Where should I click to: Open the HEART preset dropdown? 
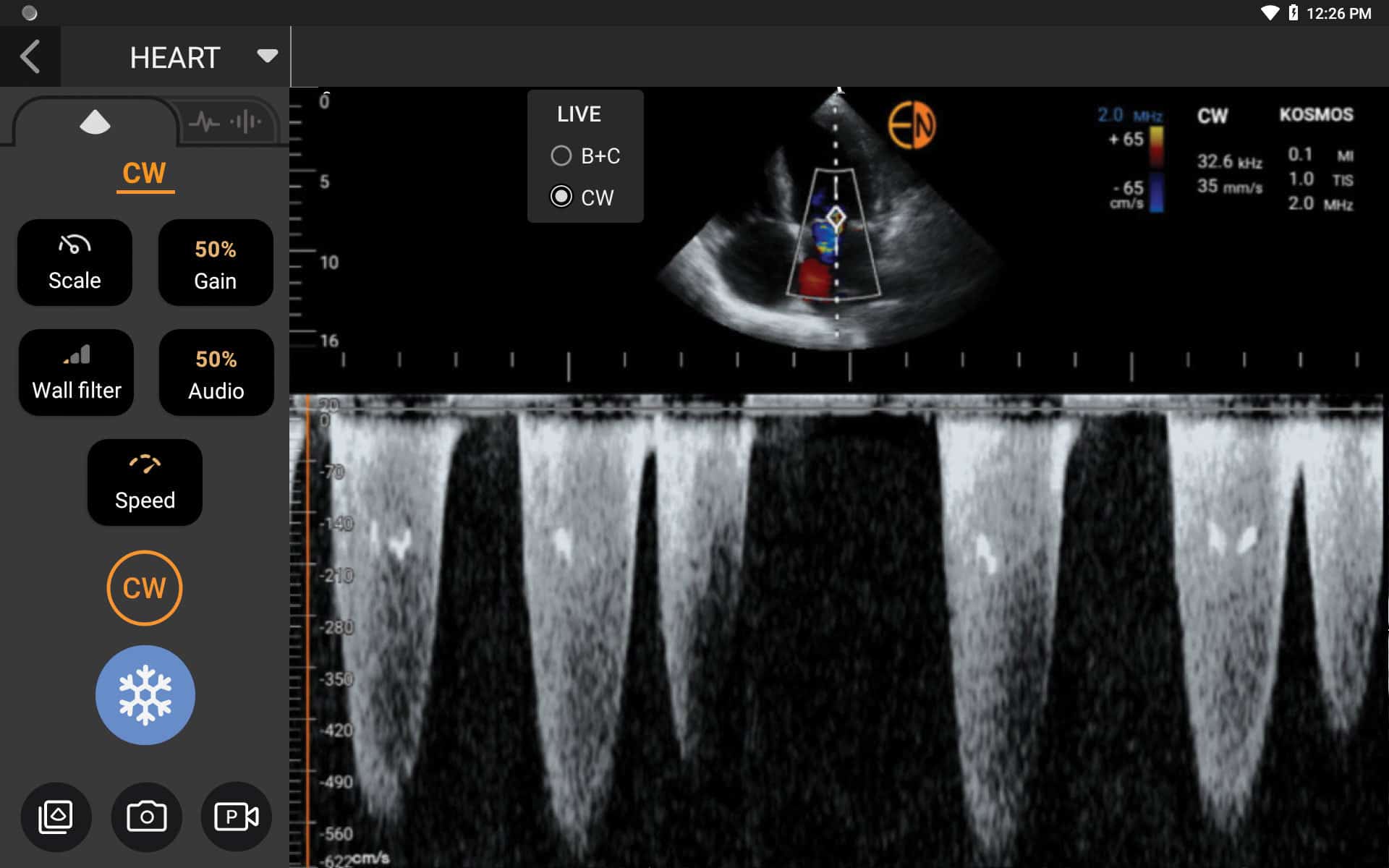point(174,57)
